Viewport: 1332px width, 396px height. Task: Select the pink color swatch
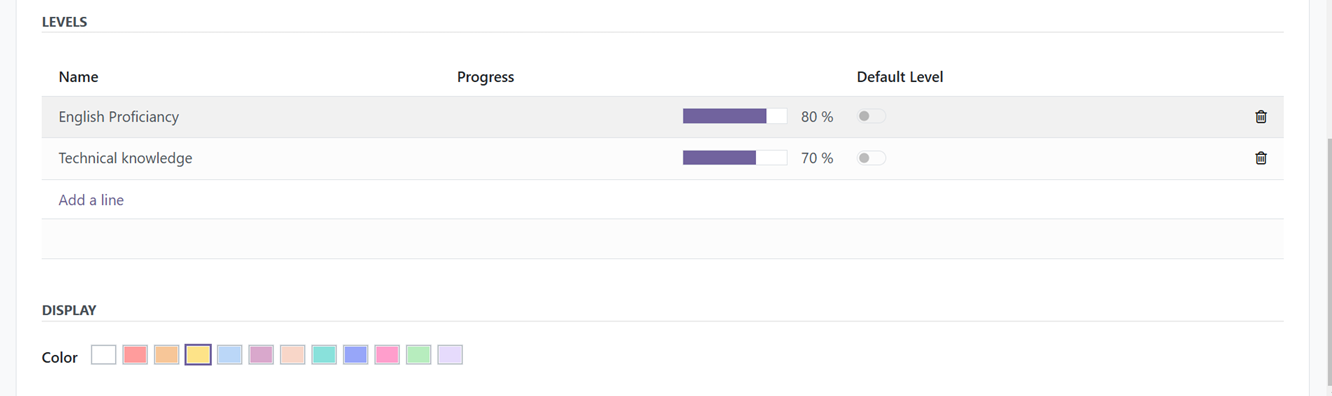[387, 355]
